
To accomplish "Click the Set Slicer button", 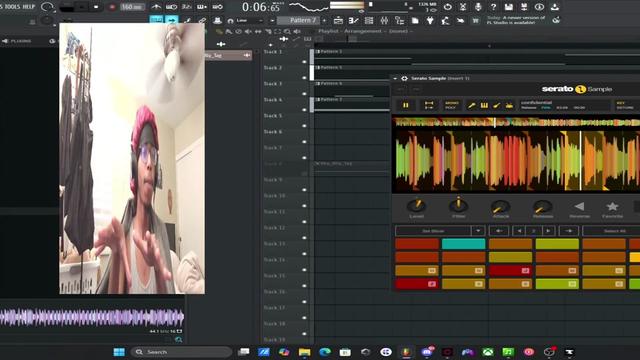I will point(433,231).
